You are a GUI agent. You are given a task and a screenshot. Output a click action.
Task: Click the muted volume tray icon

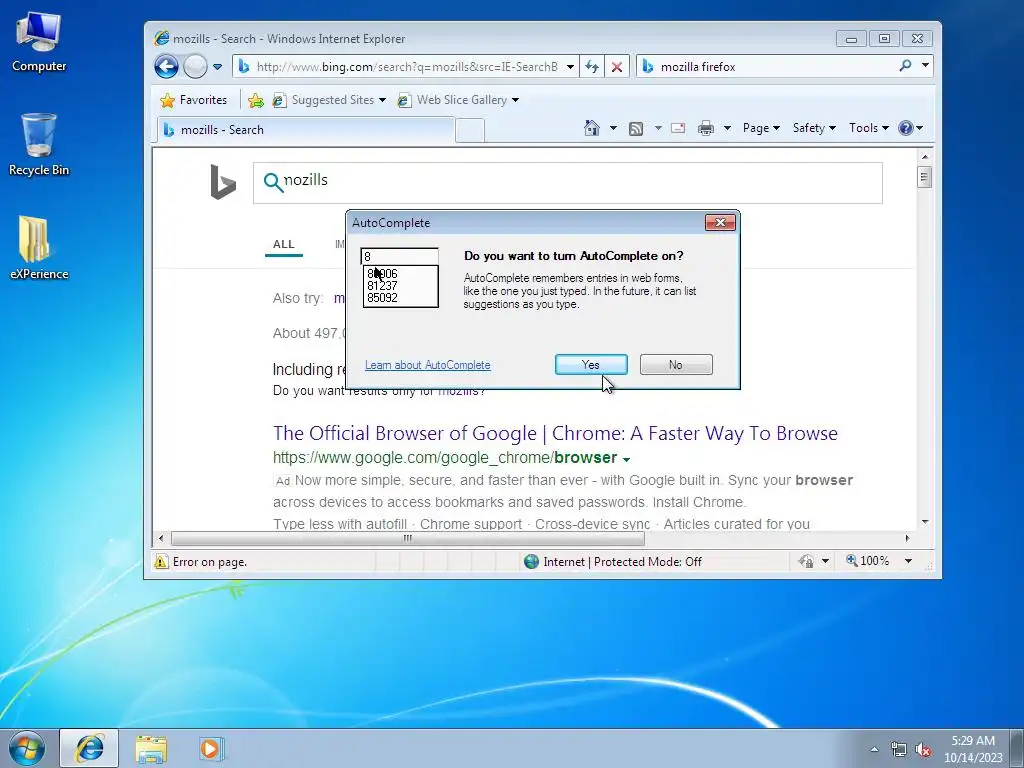click(923, 750)
